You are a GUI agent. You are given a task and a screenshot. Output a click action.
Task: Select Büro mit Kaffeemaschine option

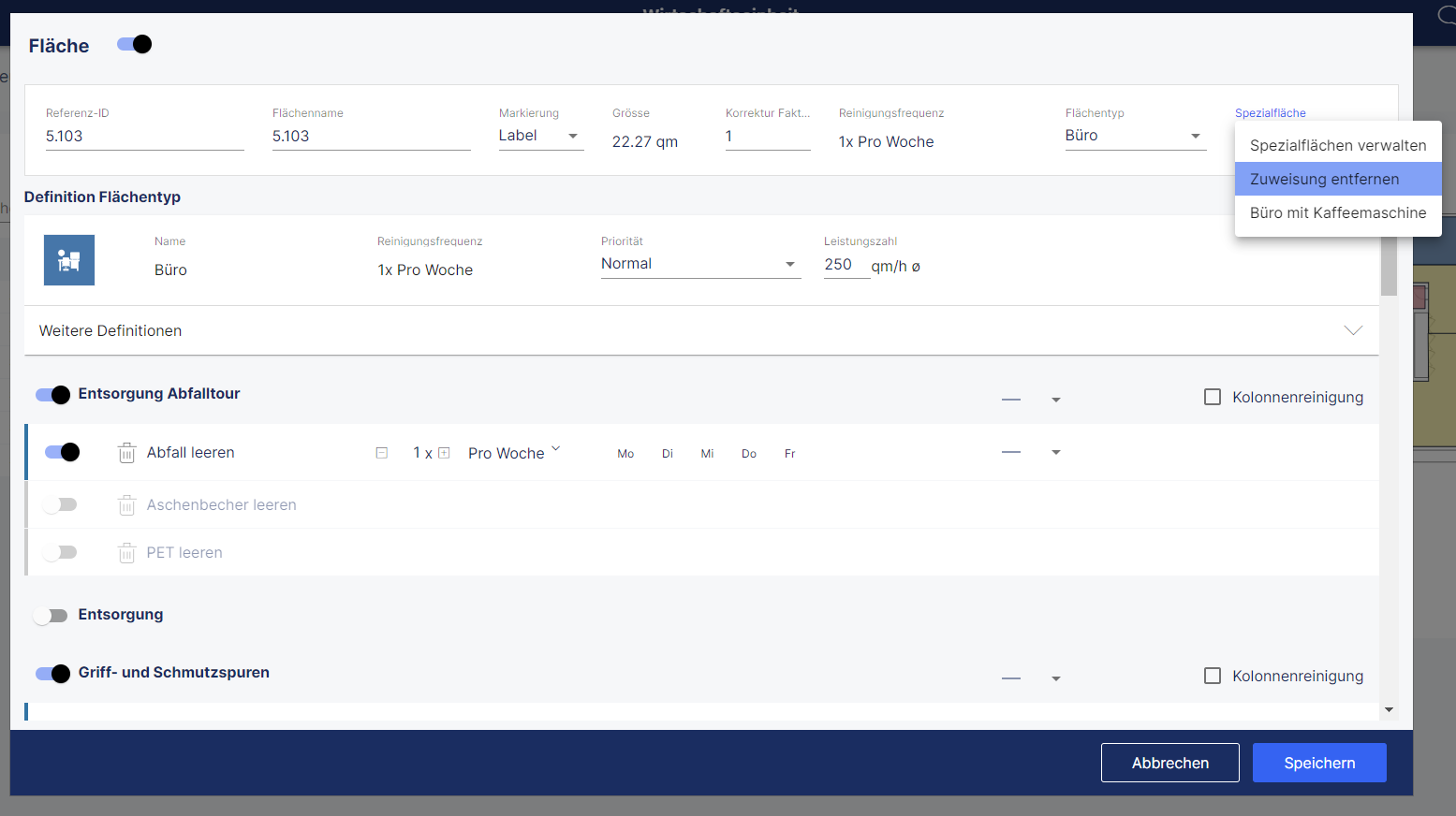click(1338, 212)
